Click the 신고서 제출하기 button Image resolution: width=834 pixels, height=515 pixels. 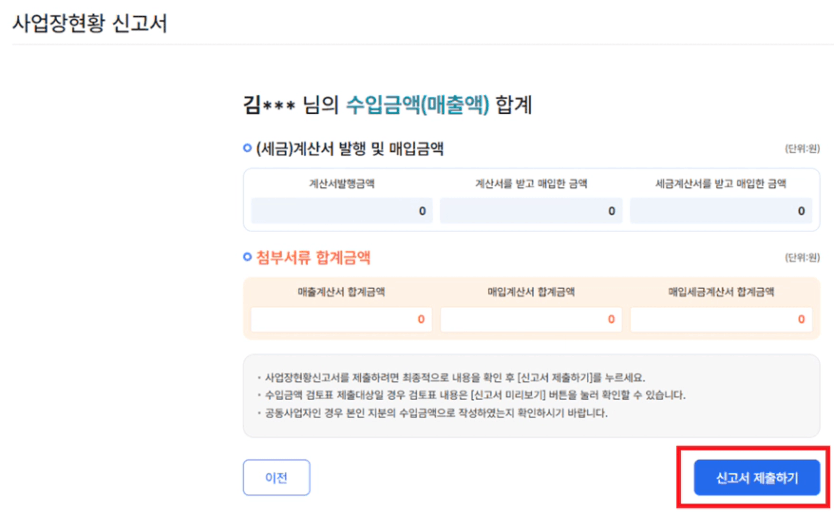click(757, 478)
